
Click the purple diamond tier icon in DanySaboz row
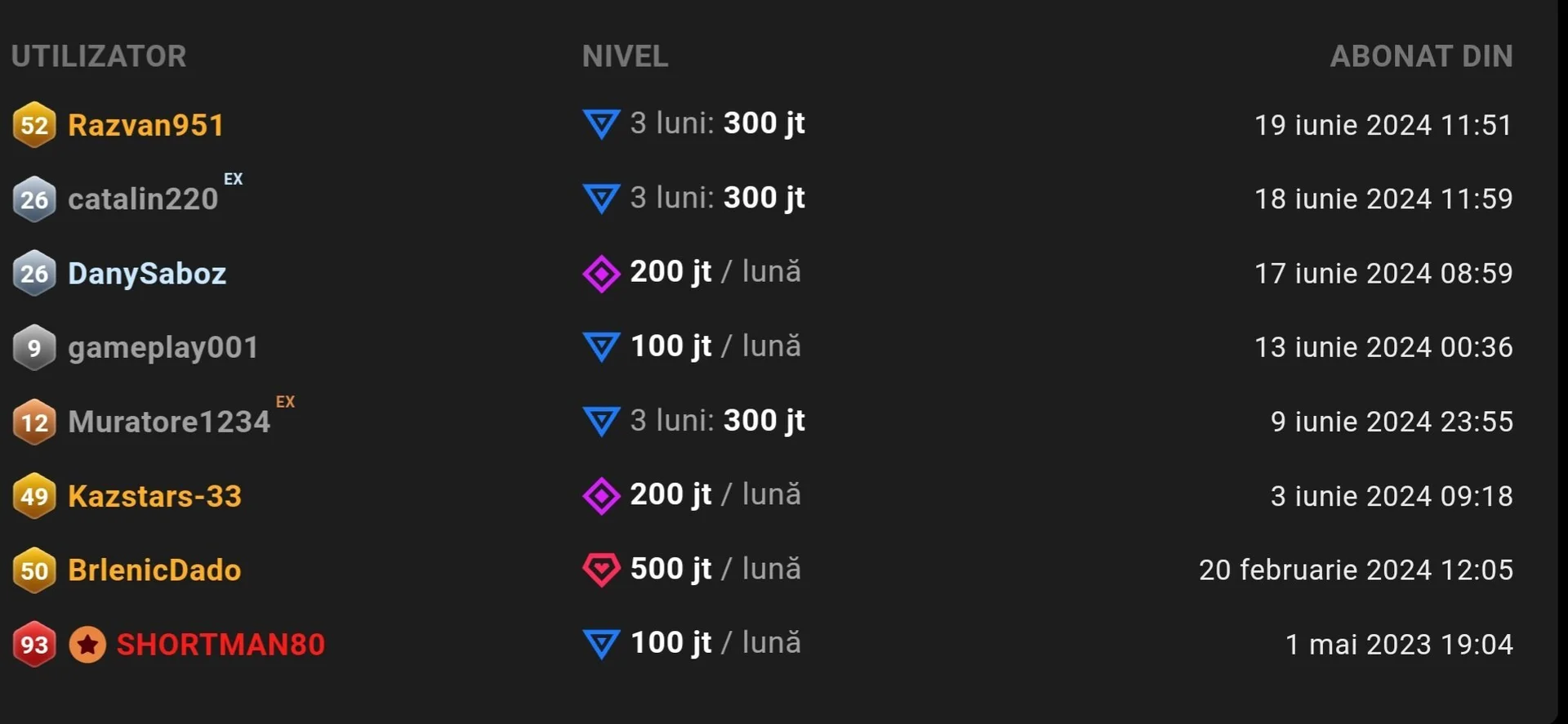[601, 273]
